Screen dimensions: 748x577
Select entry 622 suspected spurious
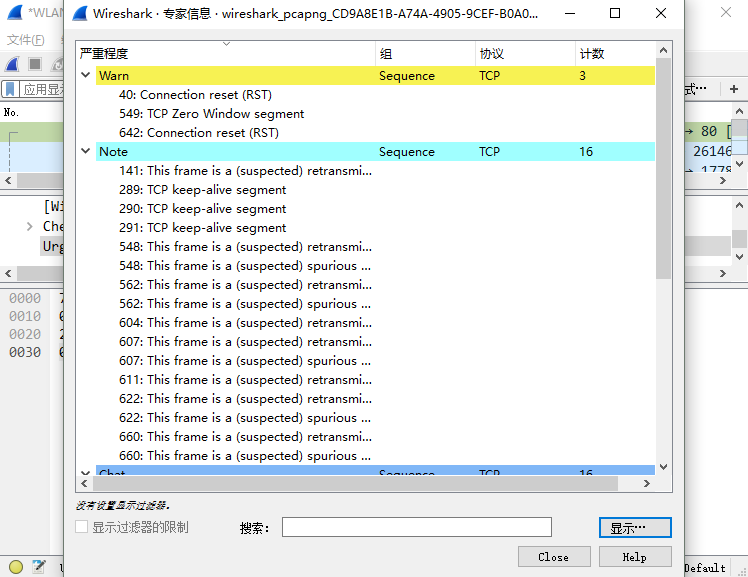coord(245,418)
